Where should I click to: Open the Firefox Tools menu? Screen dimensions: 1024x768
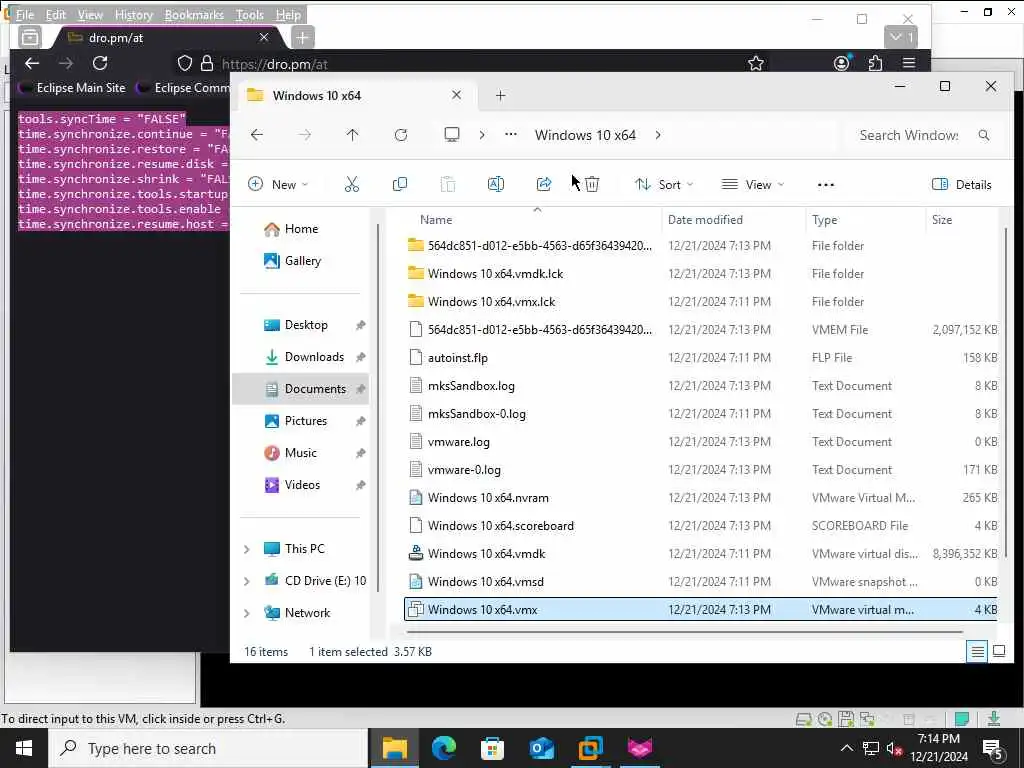[249, 14]
